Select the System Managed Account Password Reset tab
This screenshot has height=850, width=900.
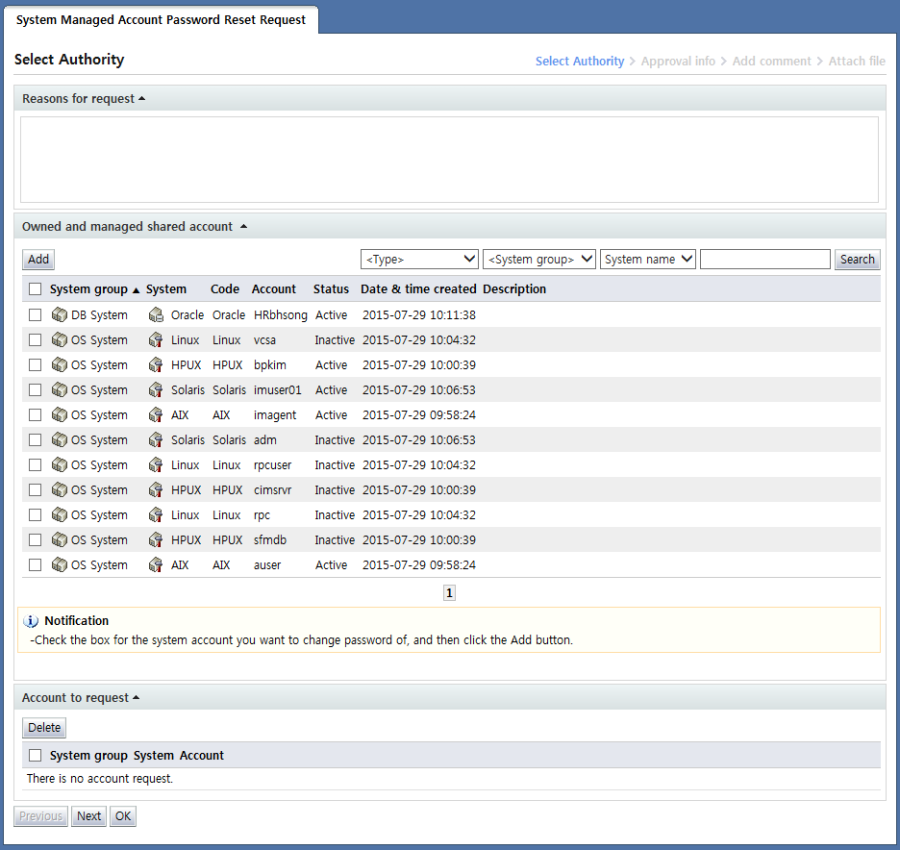pos(161,20)
